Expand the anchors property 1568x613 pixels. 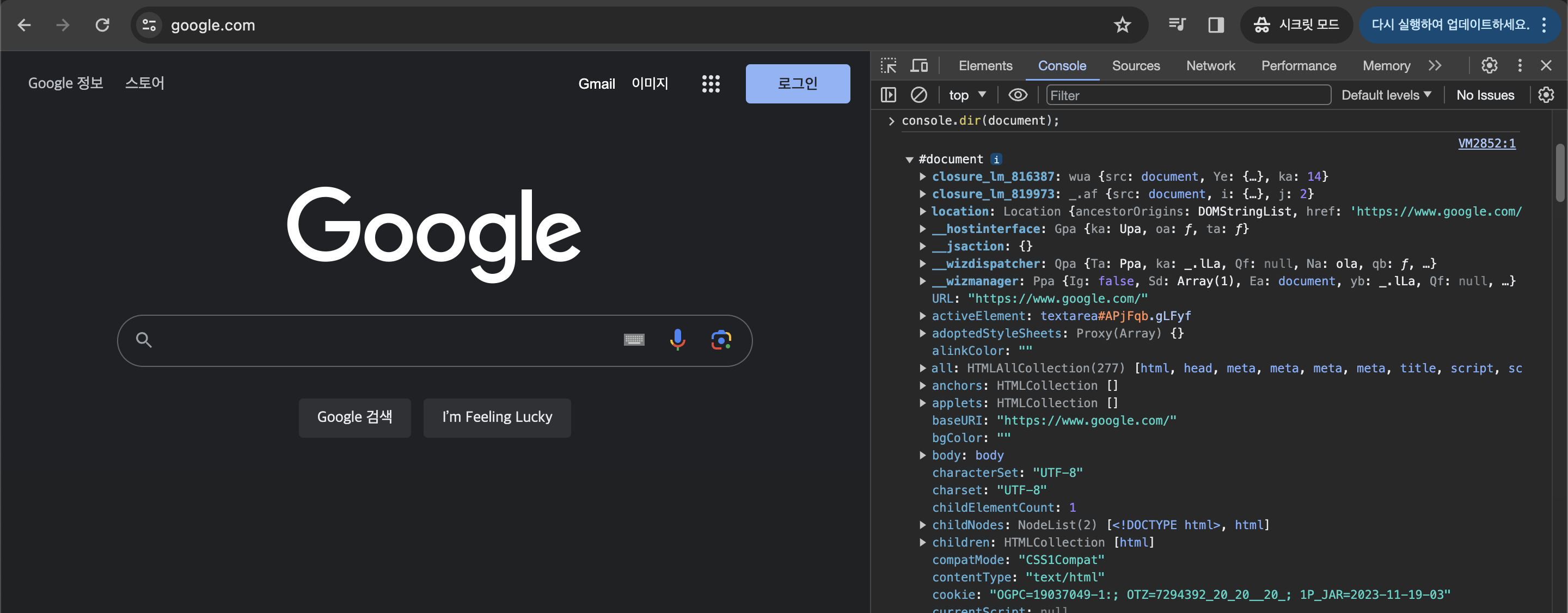point(923,386)
